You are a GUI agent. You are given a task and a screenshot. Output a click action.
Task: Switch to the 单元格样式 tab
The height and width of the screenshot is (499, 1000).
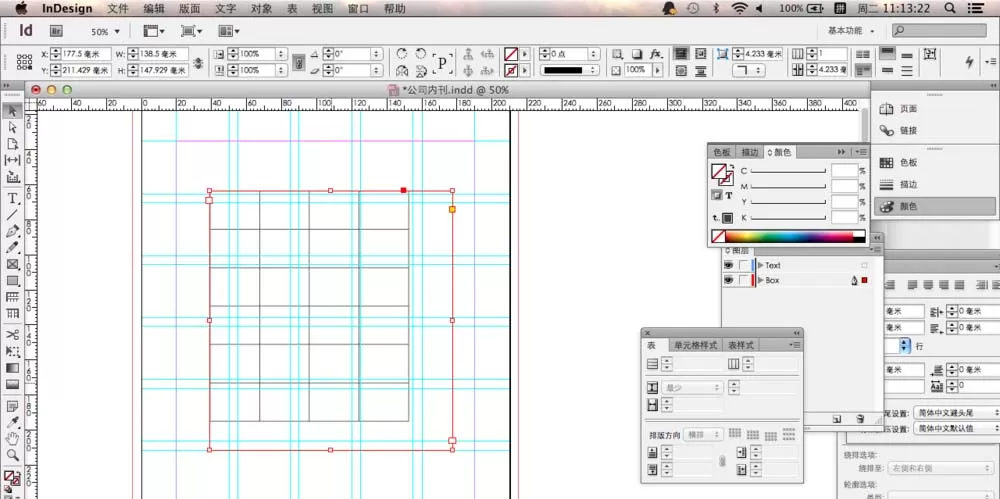(696, 345)
